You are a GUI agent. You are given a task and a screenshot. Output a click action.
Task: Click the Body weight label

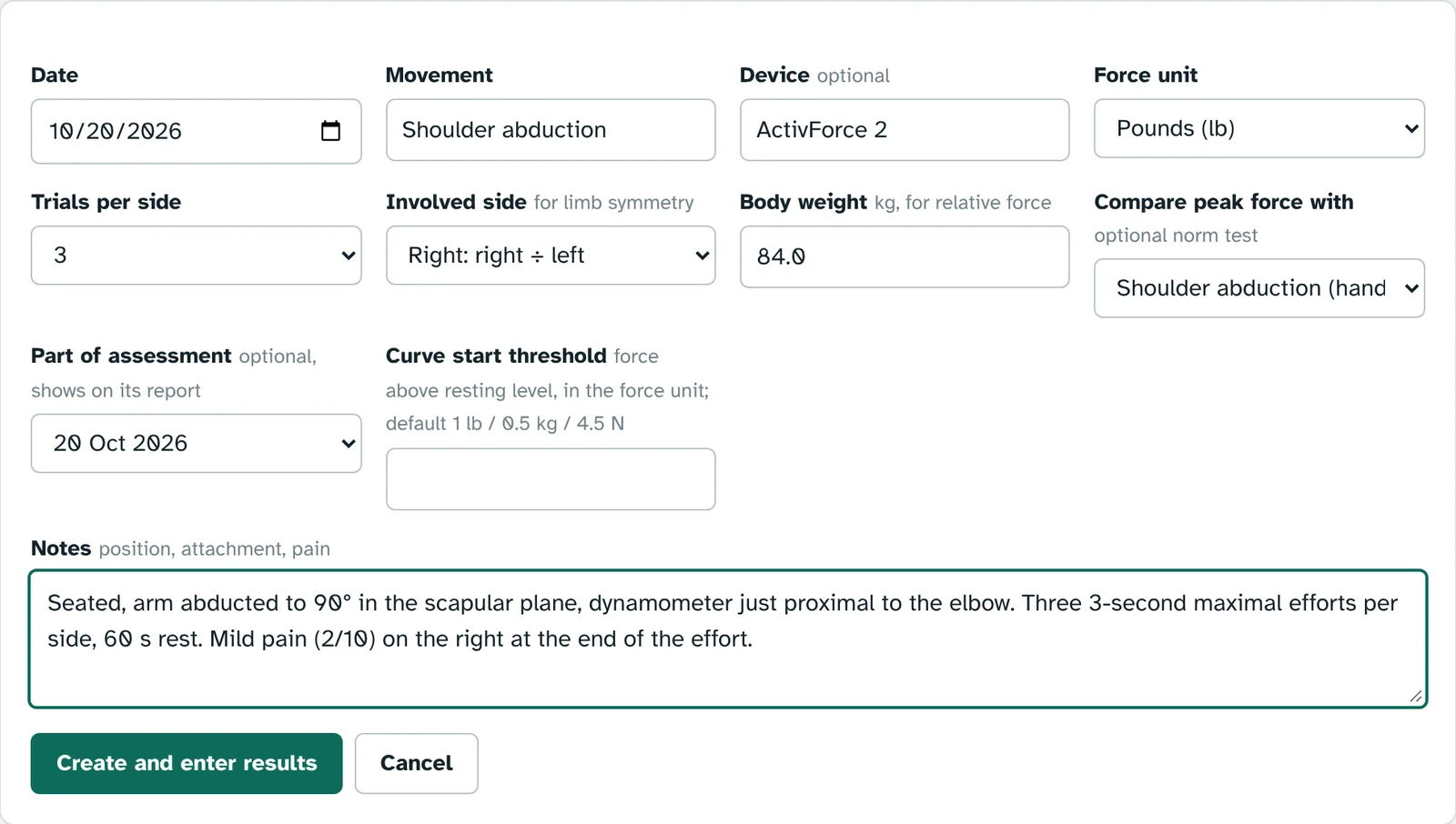[804, 202]
